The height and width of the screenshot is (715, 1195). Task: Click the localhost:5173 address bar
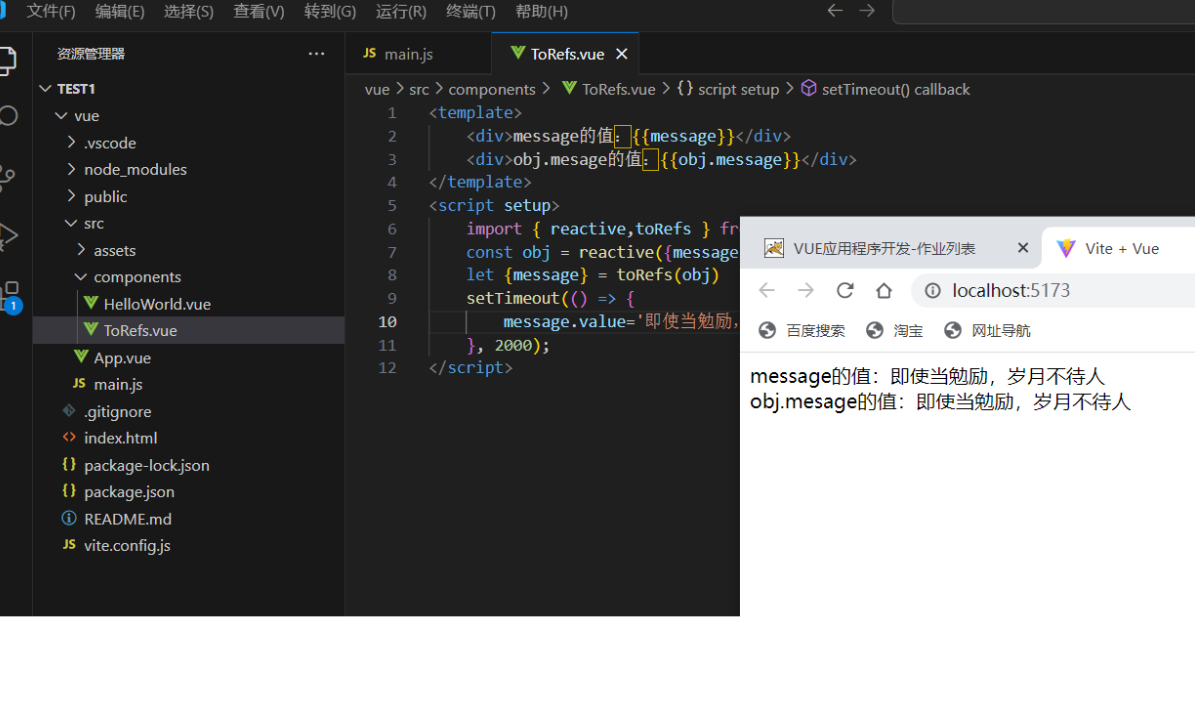(x=1054, y=290)
